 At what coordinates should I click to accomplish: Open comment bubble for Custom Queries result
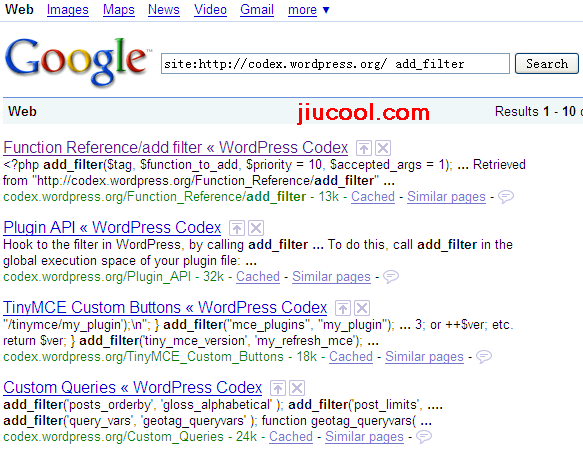[423, 436]
